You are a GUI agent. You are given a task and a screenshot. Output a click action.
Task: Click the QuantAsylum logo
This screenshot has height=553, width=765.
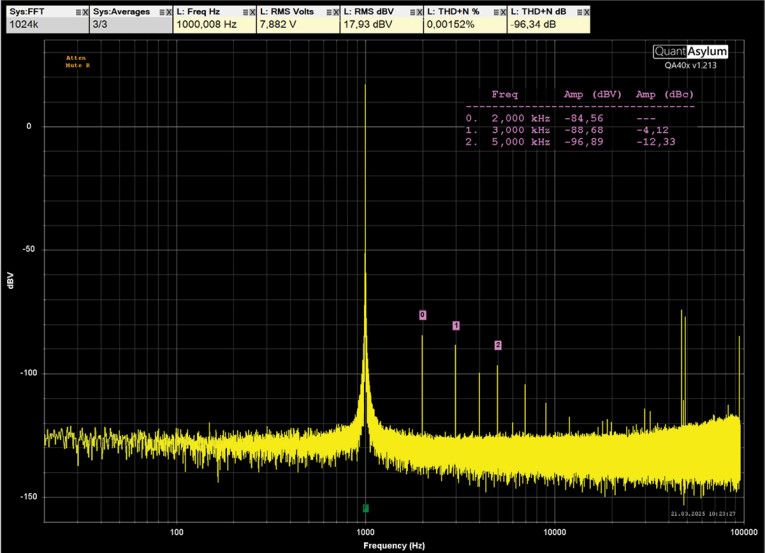690,51
